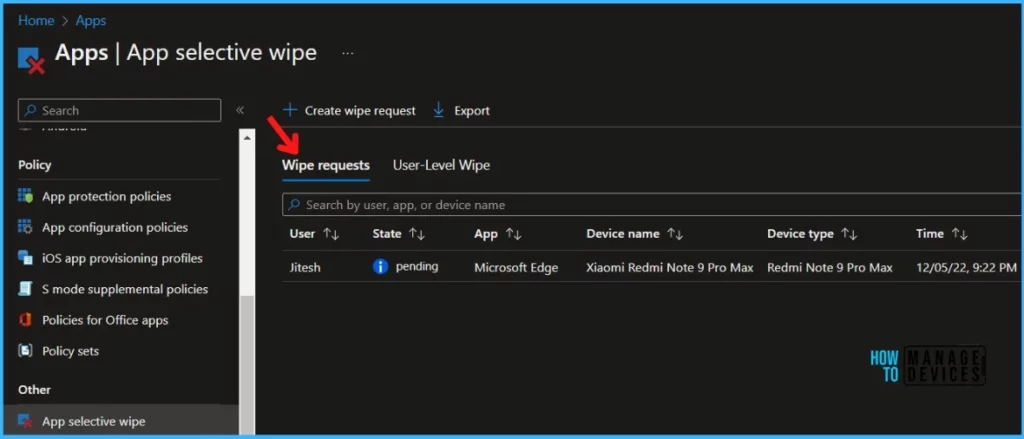Viewport: 1024px width, 439px height.
Task: Click the magnifier icon in sidebar search
Action: tap(30, 110)
